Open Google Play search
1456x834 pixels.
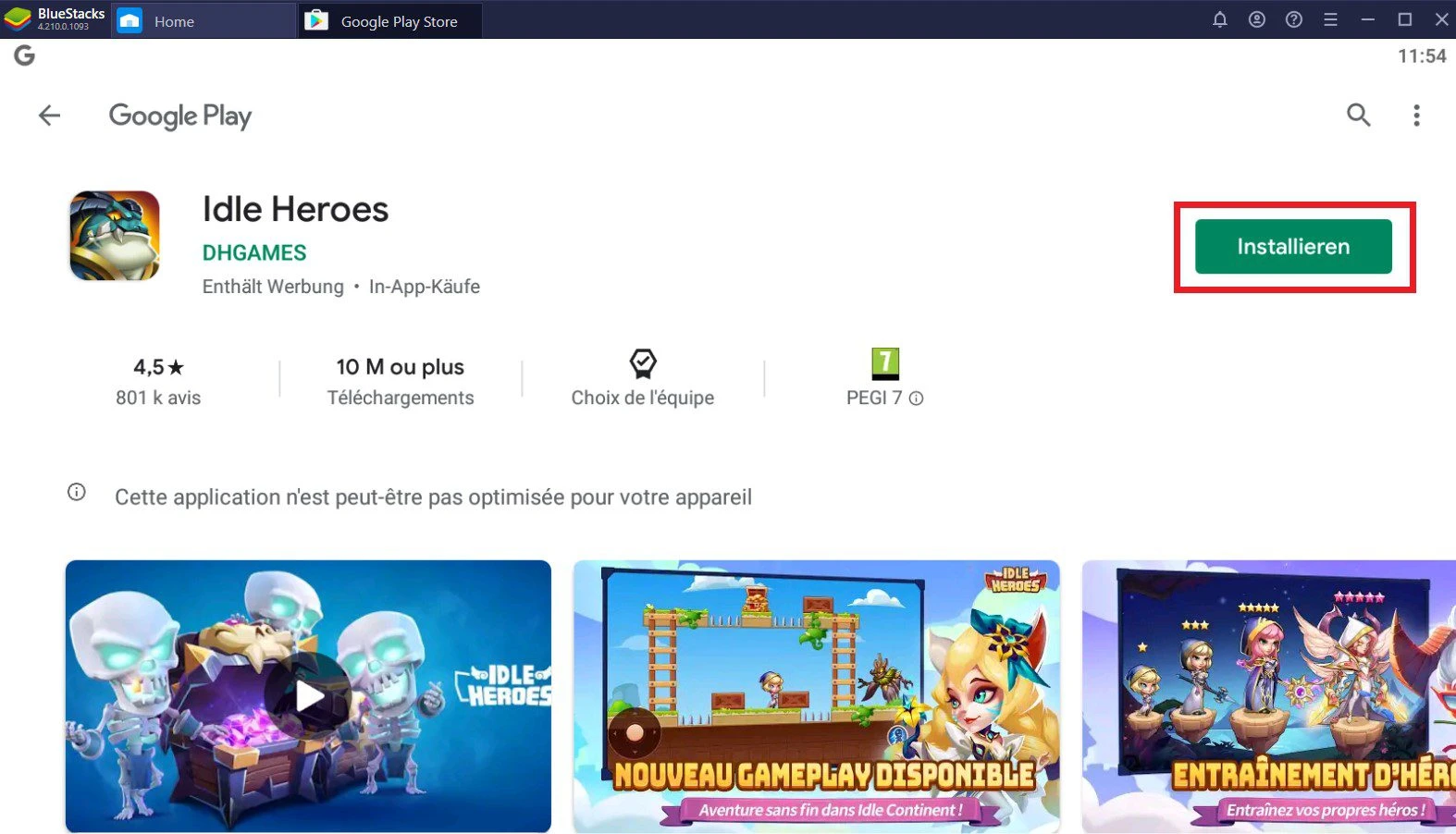pos(1358,115)
